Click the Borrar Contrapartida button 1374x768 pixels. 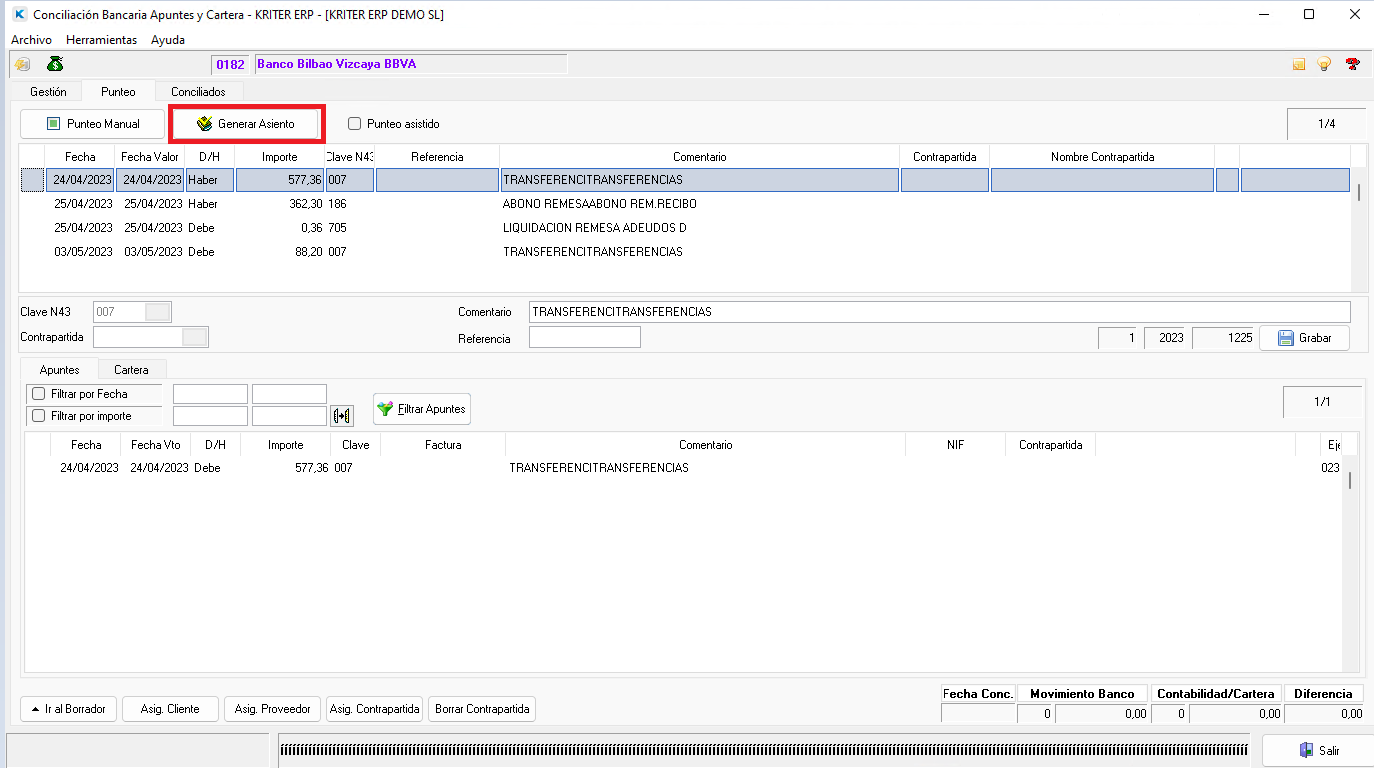coord(482,709)
